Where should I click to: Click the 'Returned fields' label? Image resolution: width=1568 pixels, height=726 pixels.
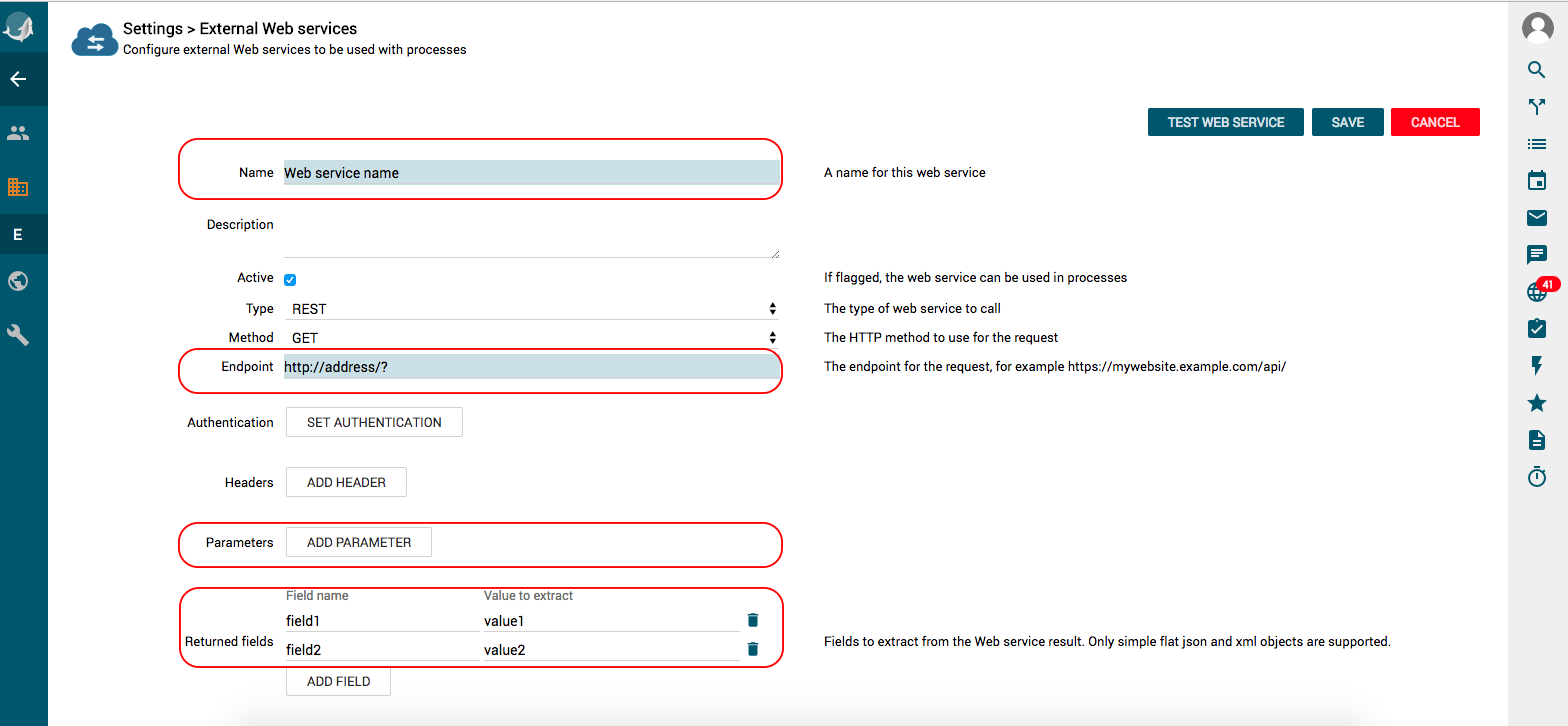click(229, 642)
